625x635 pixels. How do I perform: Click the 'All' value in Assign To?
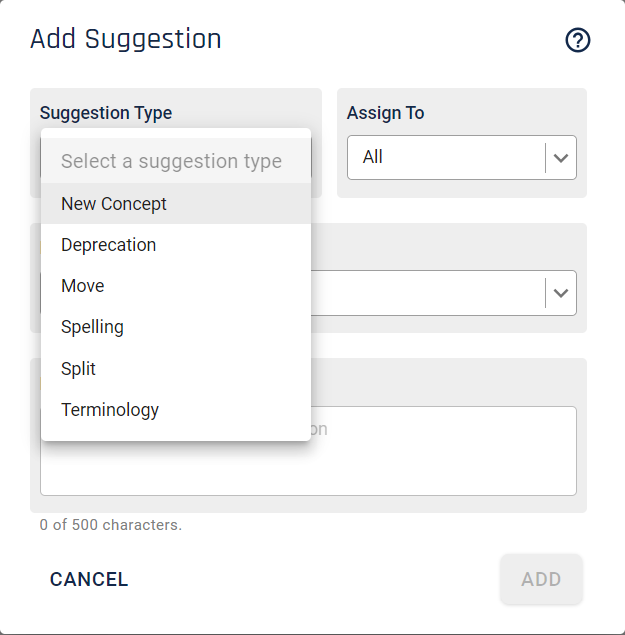[x=372, y=157]
